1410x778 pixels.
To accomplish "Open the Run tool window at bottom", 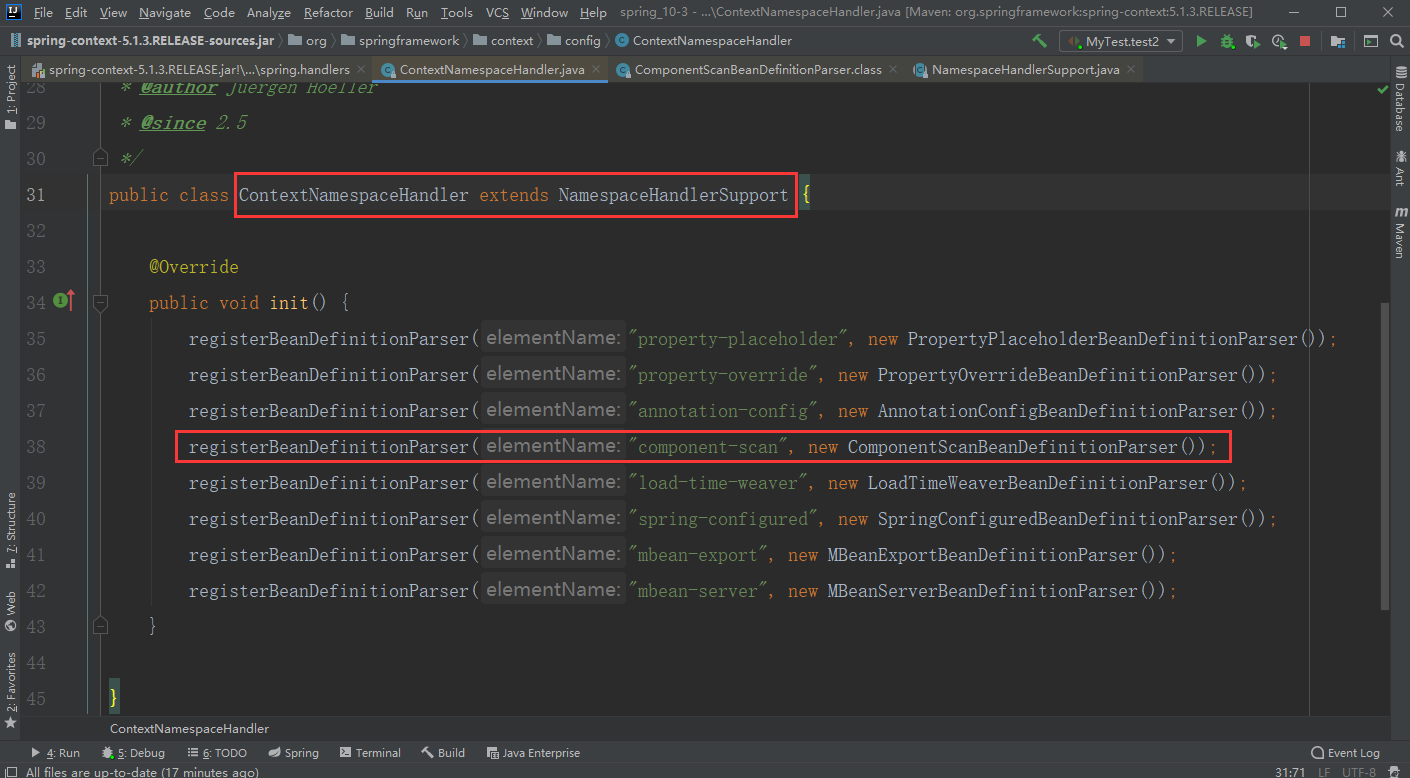I will pyautogui.click(x=56, y=753).
